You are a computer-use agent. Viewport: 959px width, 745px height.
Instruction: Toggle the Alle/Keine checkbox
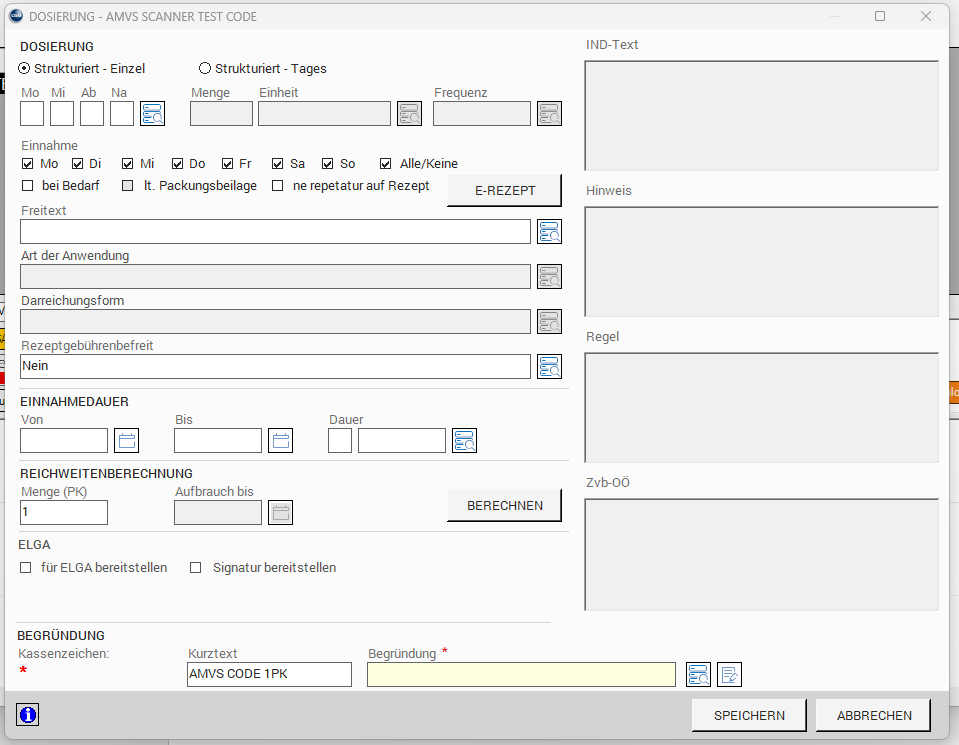[x=386, y=164]
